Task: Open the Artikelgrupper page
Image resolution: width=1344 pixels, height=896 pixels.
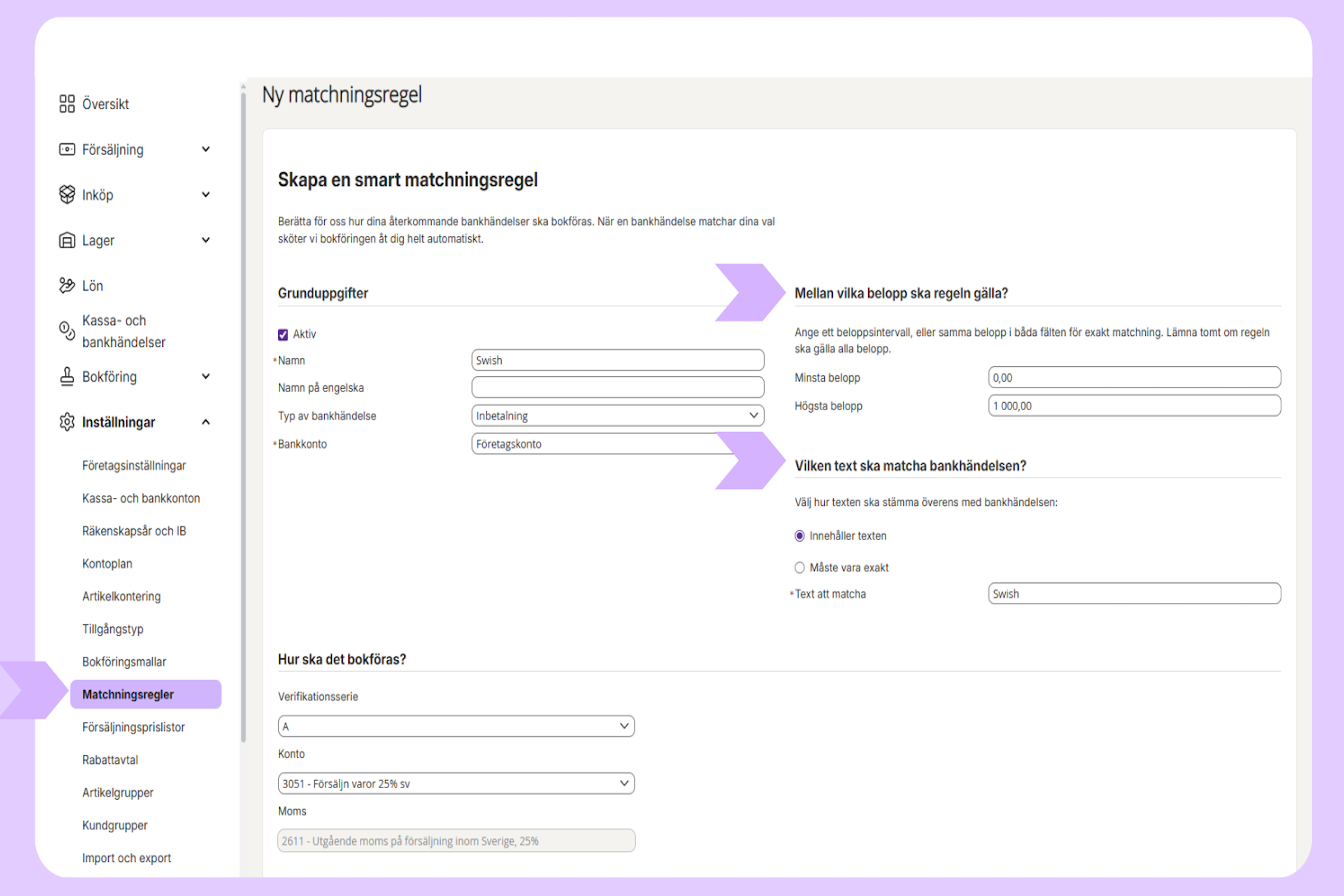Action: (x=118, y=792)
